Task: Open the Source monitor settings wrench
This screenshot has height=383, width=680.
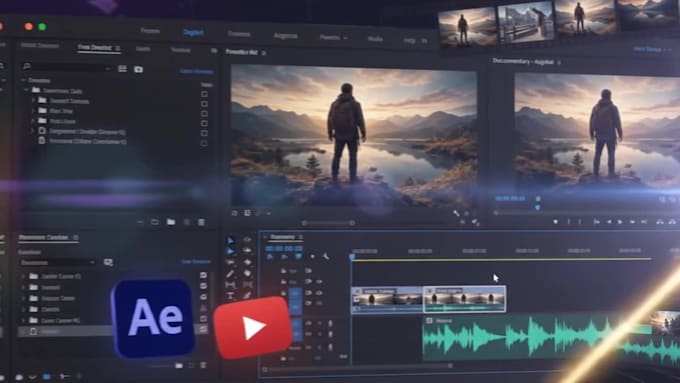Action: pyautogui.click(x=456, y=213)
